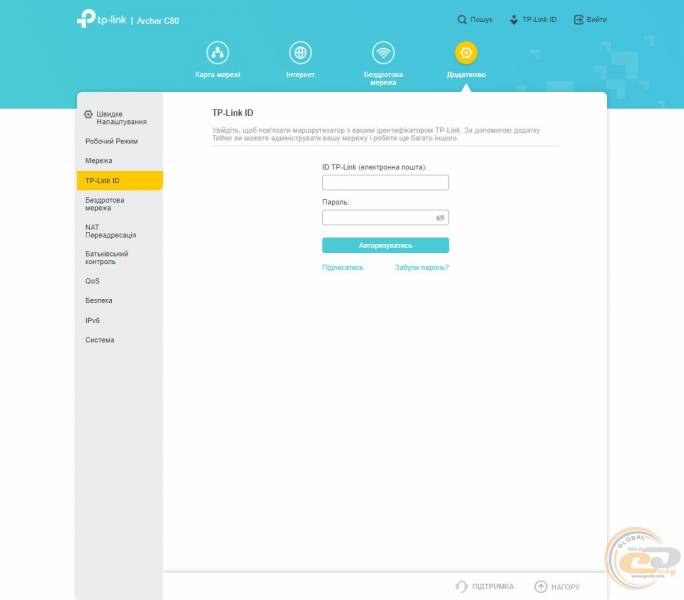The height and width of the screenshot is (600, 684).
Task: Click the Пошук text in the header
Action: point(481,20)
